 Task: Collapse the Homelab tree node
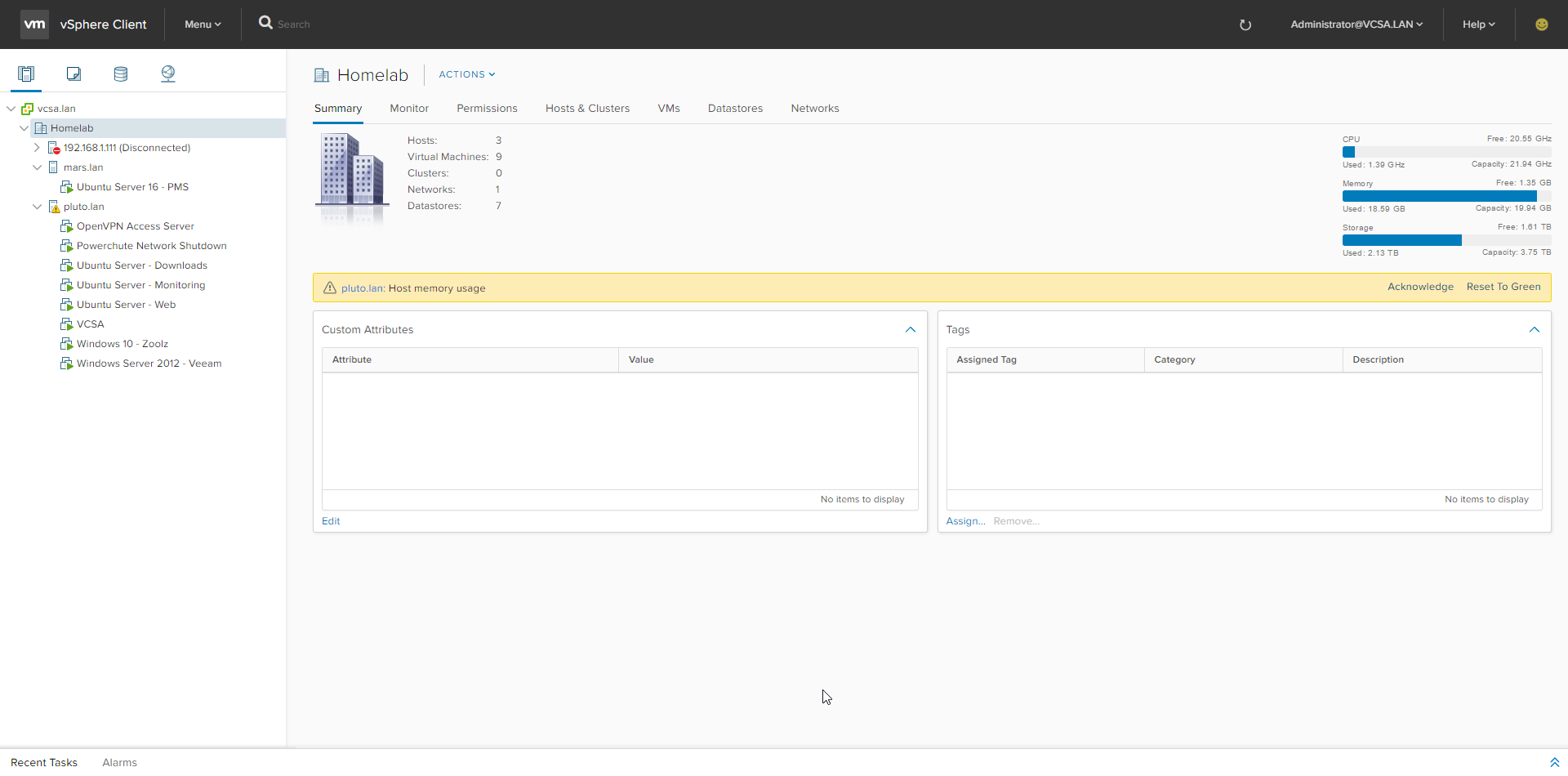[x=24, y=128]
